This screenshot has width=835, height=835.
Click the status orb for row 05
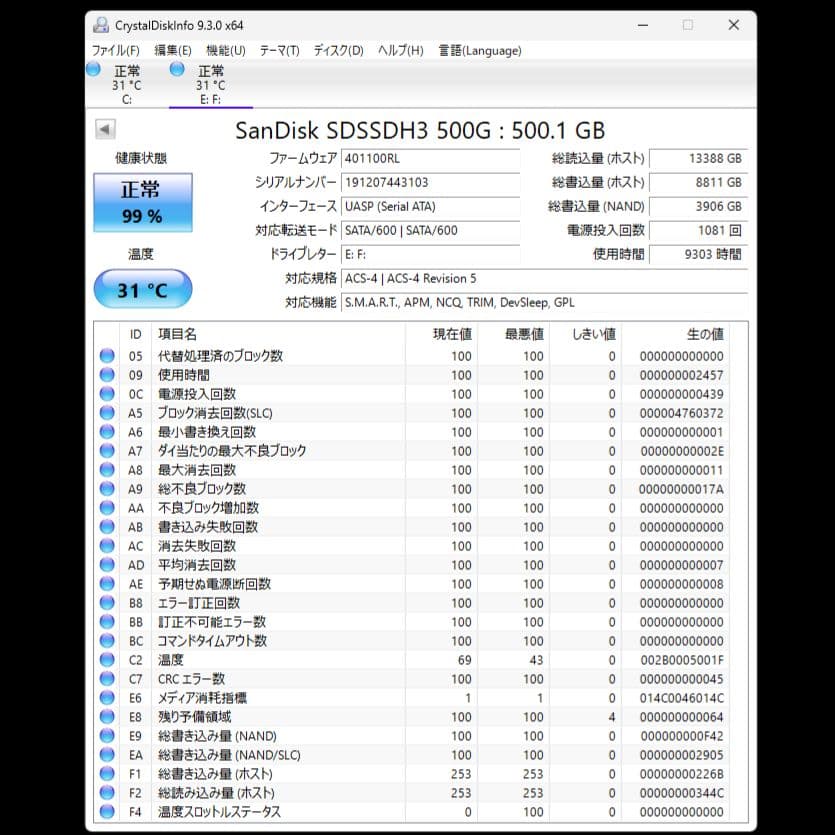[107, 356]
